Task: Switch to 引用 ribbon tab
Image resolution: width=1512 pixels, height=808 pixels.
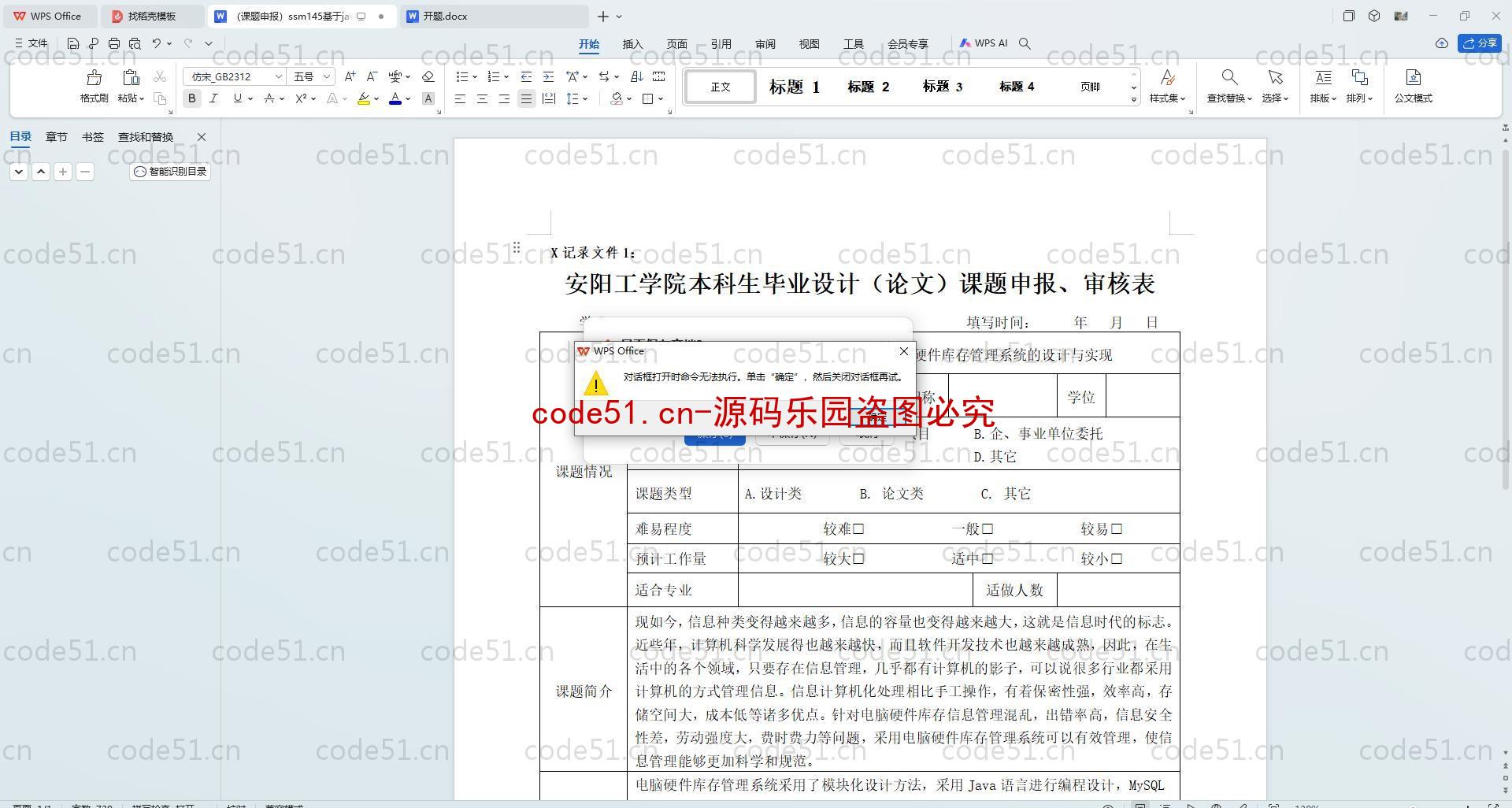Action: click(x=721, y=44)
